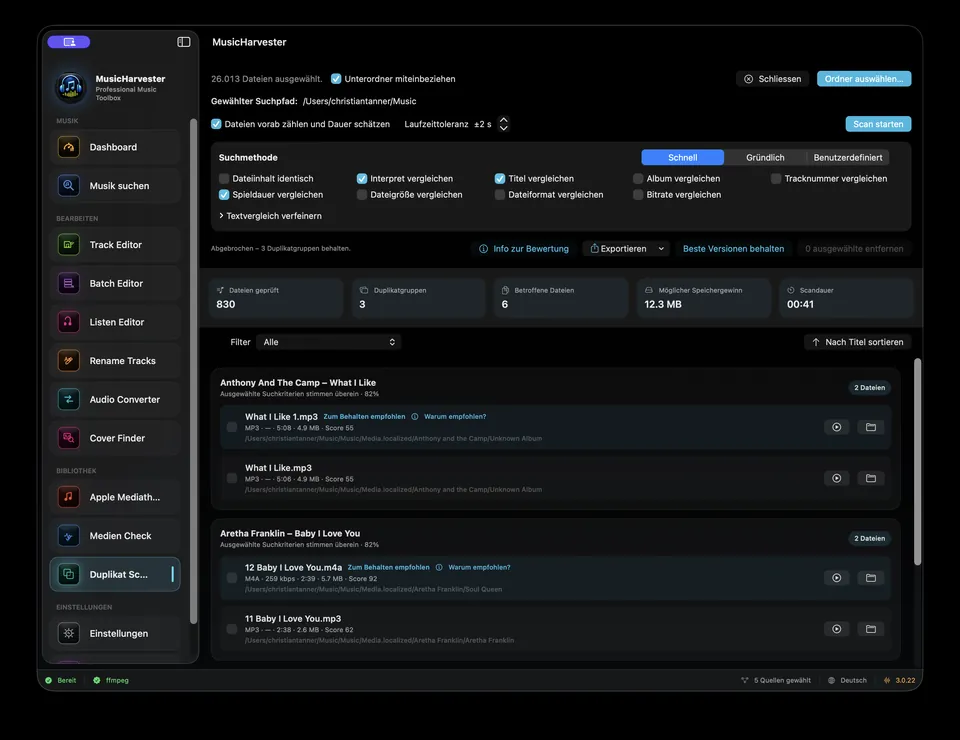Screen dimensions: 960x740
Task: Adjust Laufzeittoleranz stepper arrows
Action: pos(503,124)
